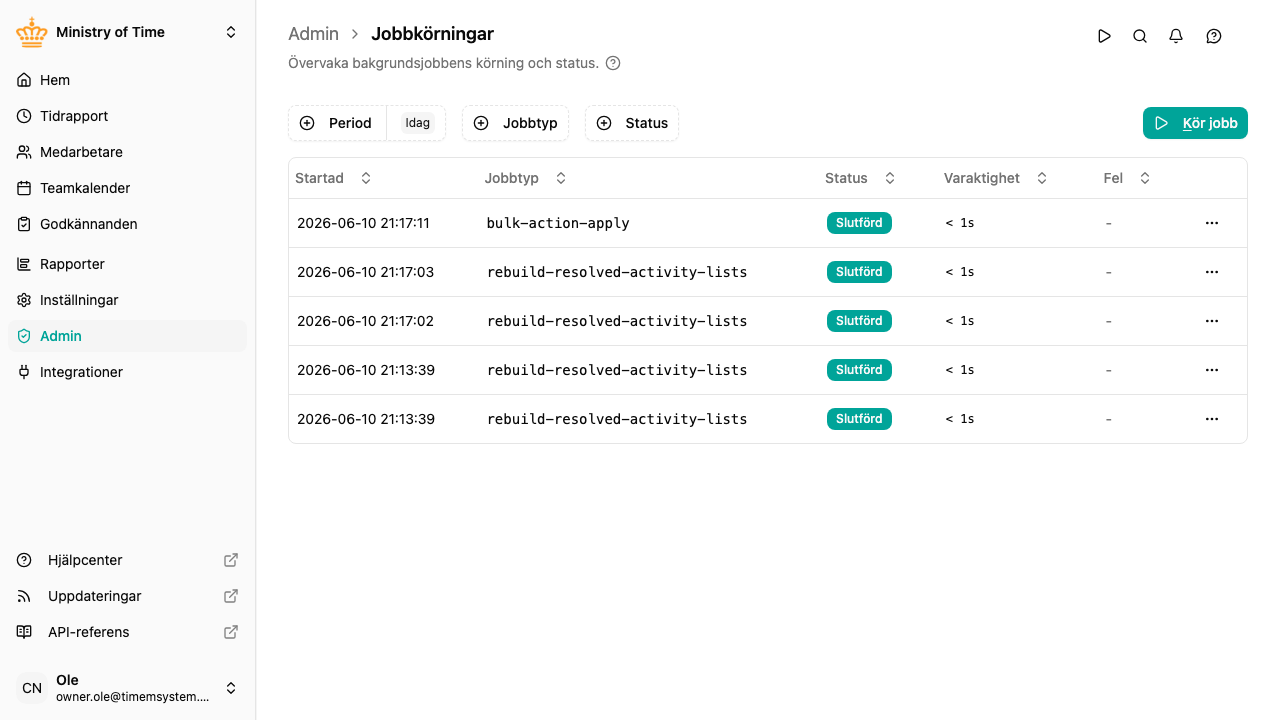Sort by Status column header

click(x=860, y=178)
